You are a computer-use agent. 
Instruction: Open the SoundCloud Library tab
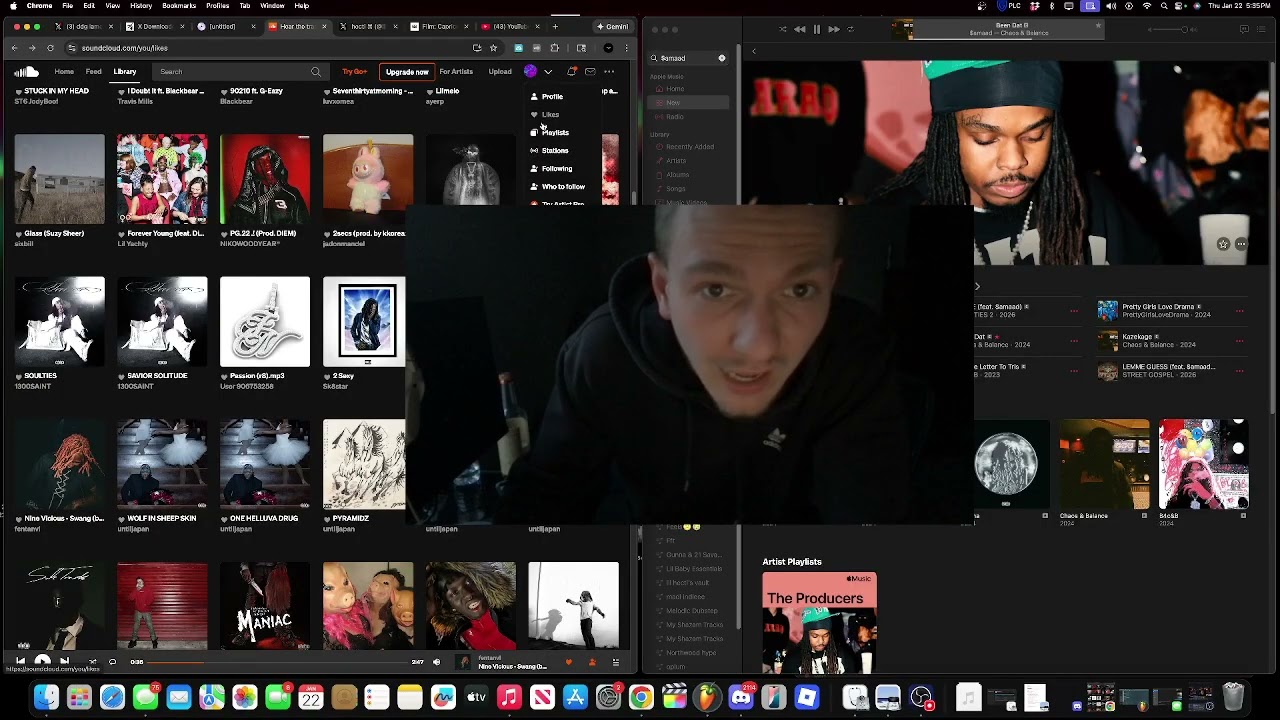point(125,72)
